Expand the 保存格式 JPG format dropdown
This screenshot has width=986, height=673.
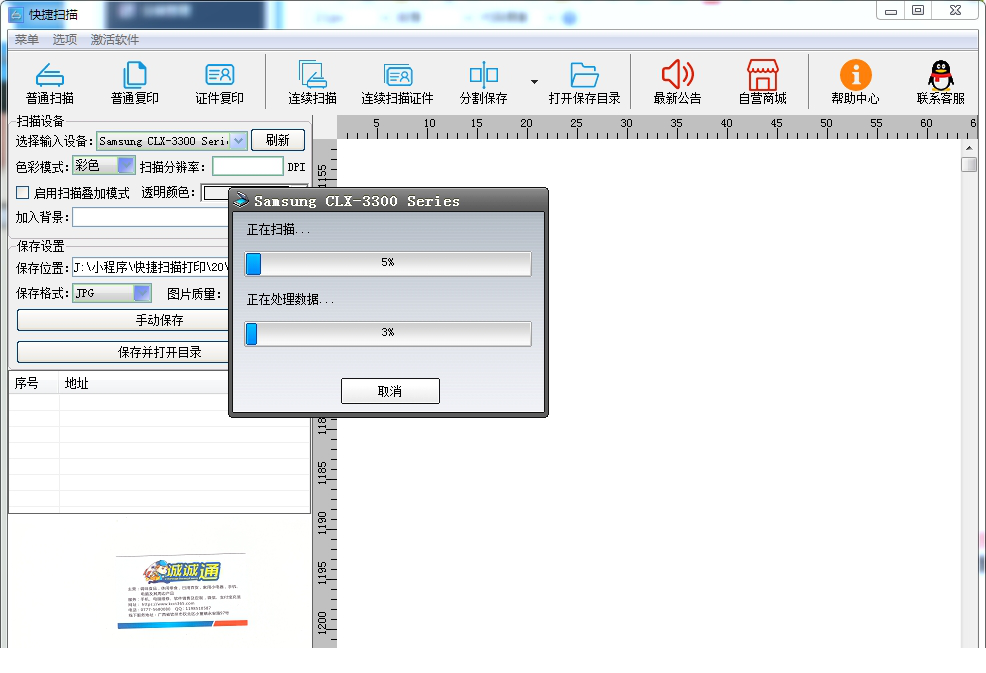point(142,293)
